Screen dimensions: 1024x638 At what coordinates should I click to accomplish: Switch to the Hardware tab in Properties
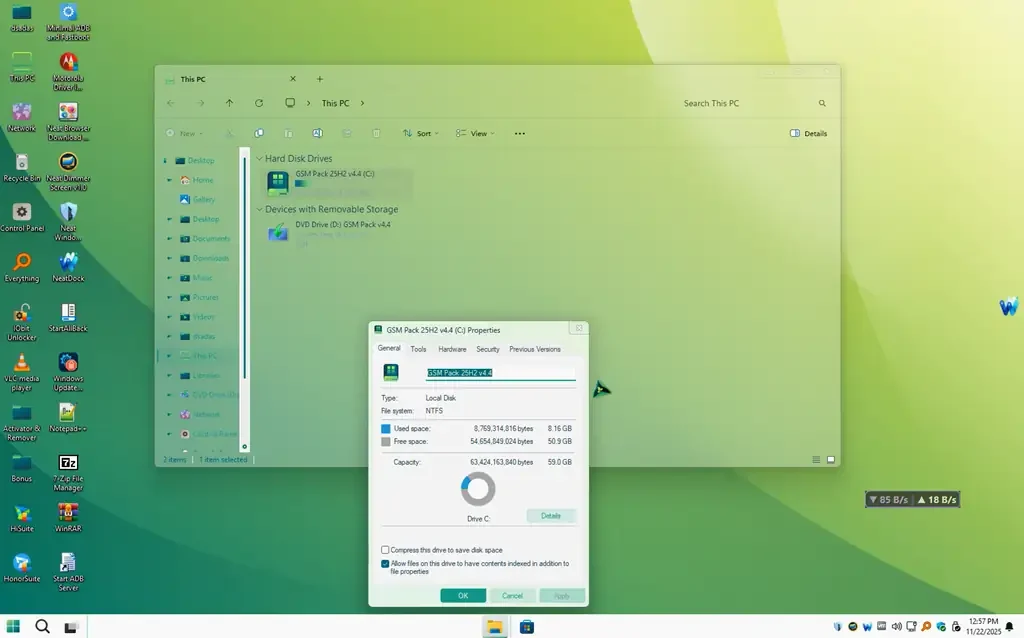pos(452,349)
